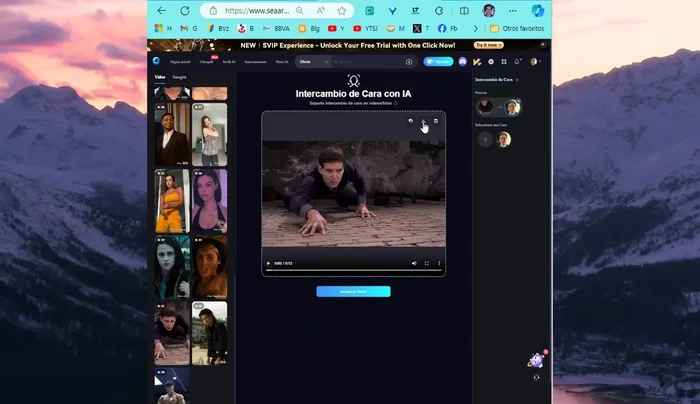
Task: Click the site logo in navbar
Action: point(156,61)
